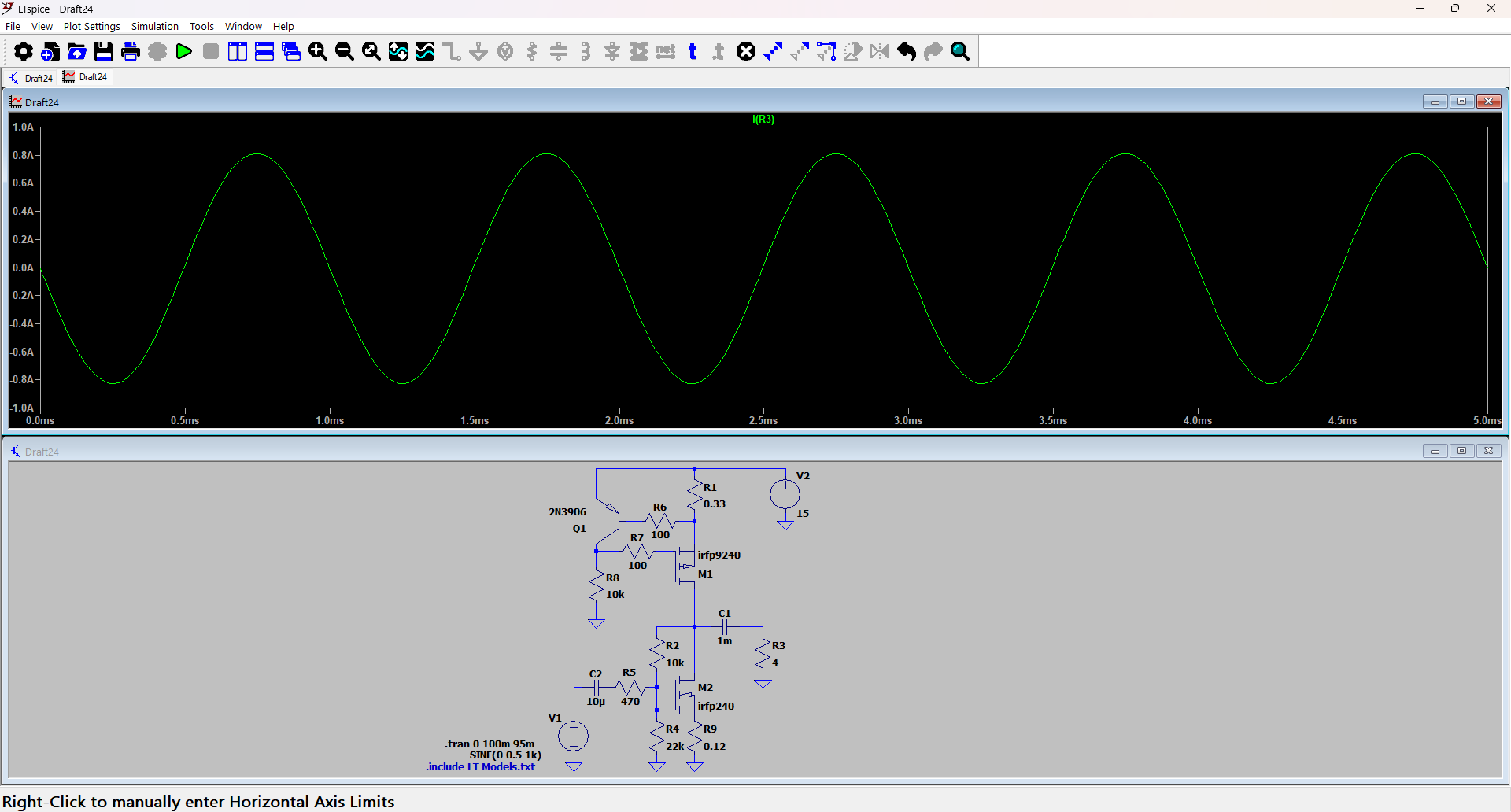The width and height of the screenshot is (1511, 812).
Task: Click the V1 voltage source symbol
Action: (574, 736)
